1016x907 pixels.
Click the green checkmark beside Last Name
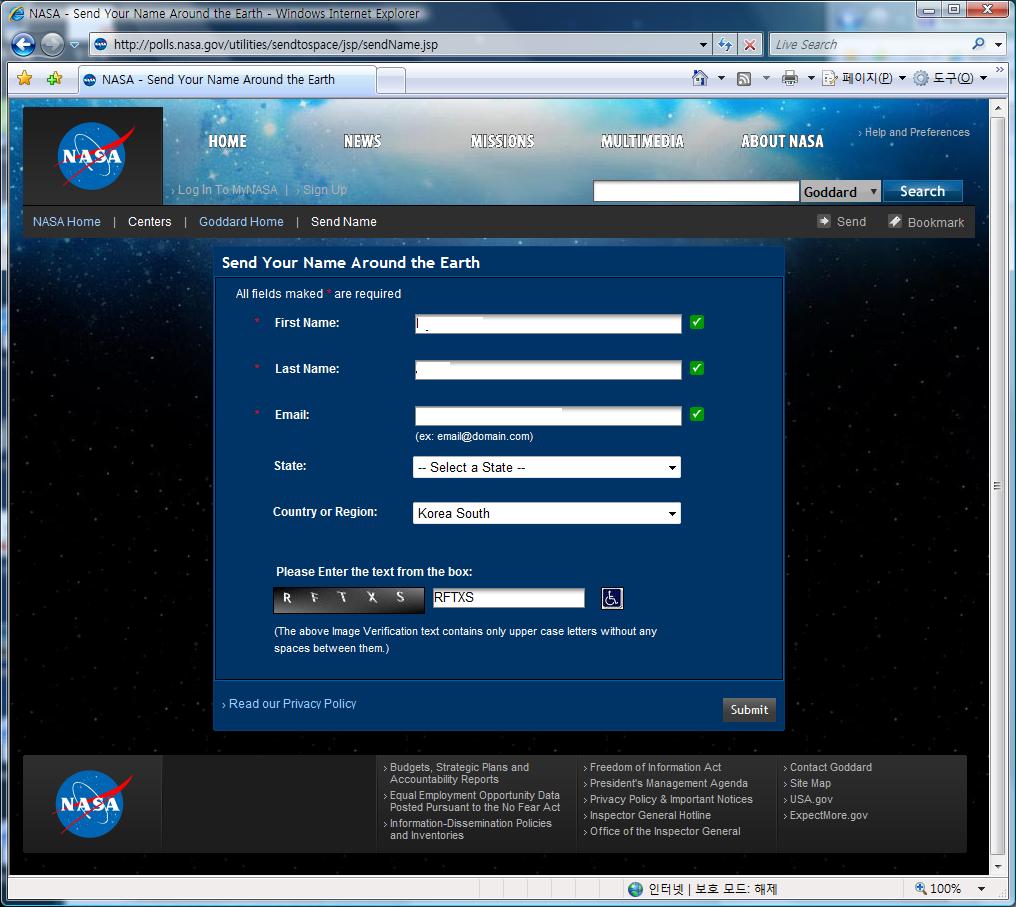coord(697,368)
